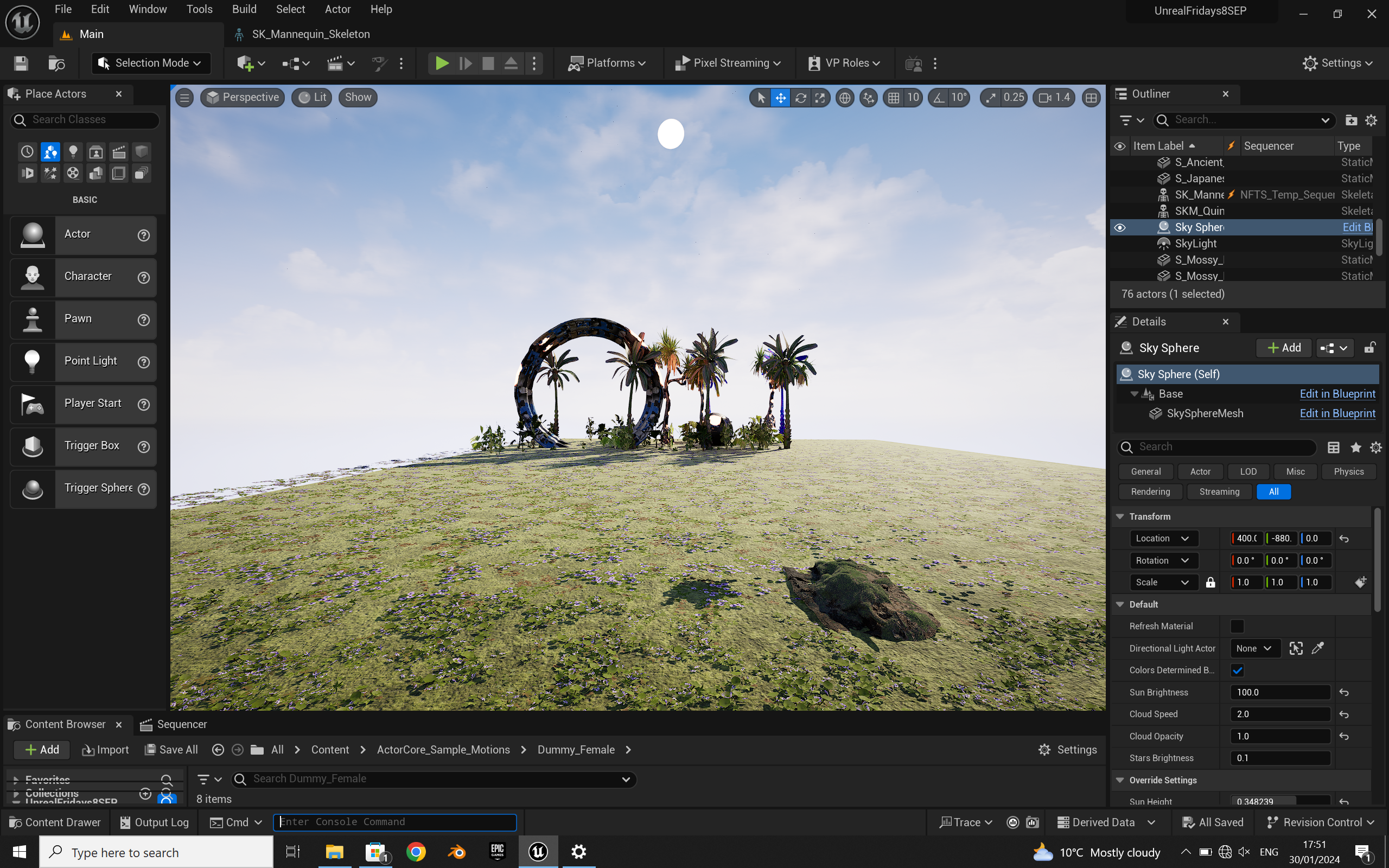The width and height of the screenshot is (1389, 868).
Task: Open the Selection Mode dropdown
Action: pos(151,63)
